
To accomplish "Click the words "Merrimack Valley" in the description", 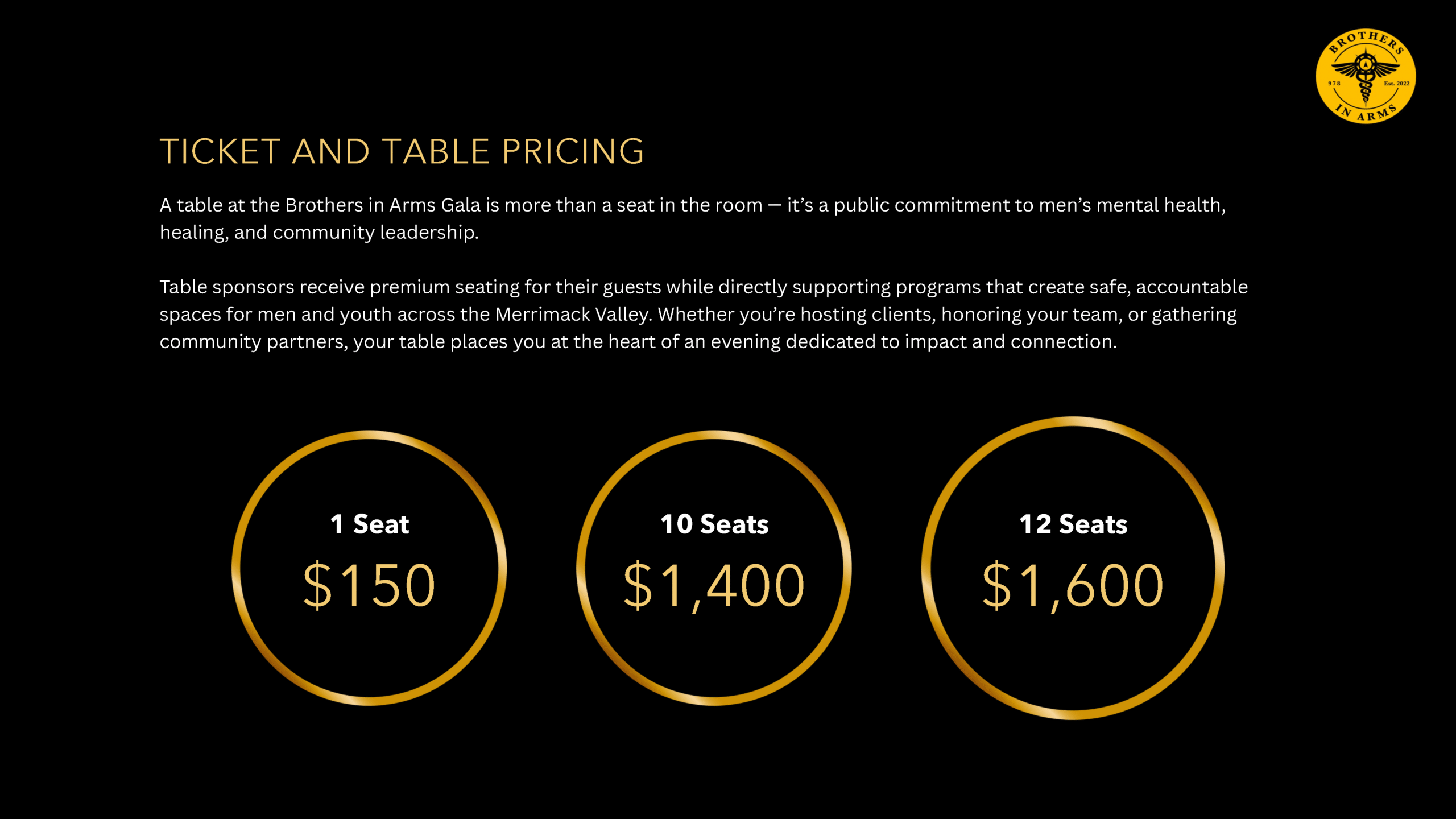I will pos(573,315).
